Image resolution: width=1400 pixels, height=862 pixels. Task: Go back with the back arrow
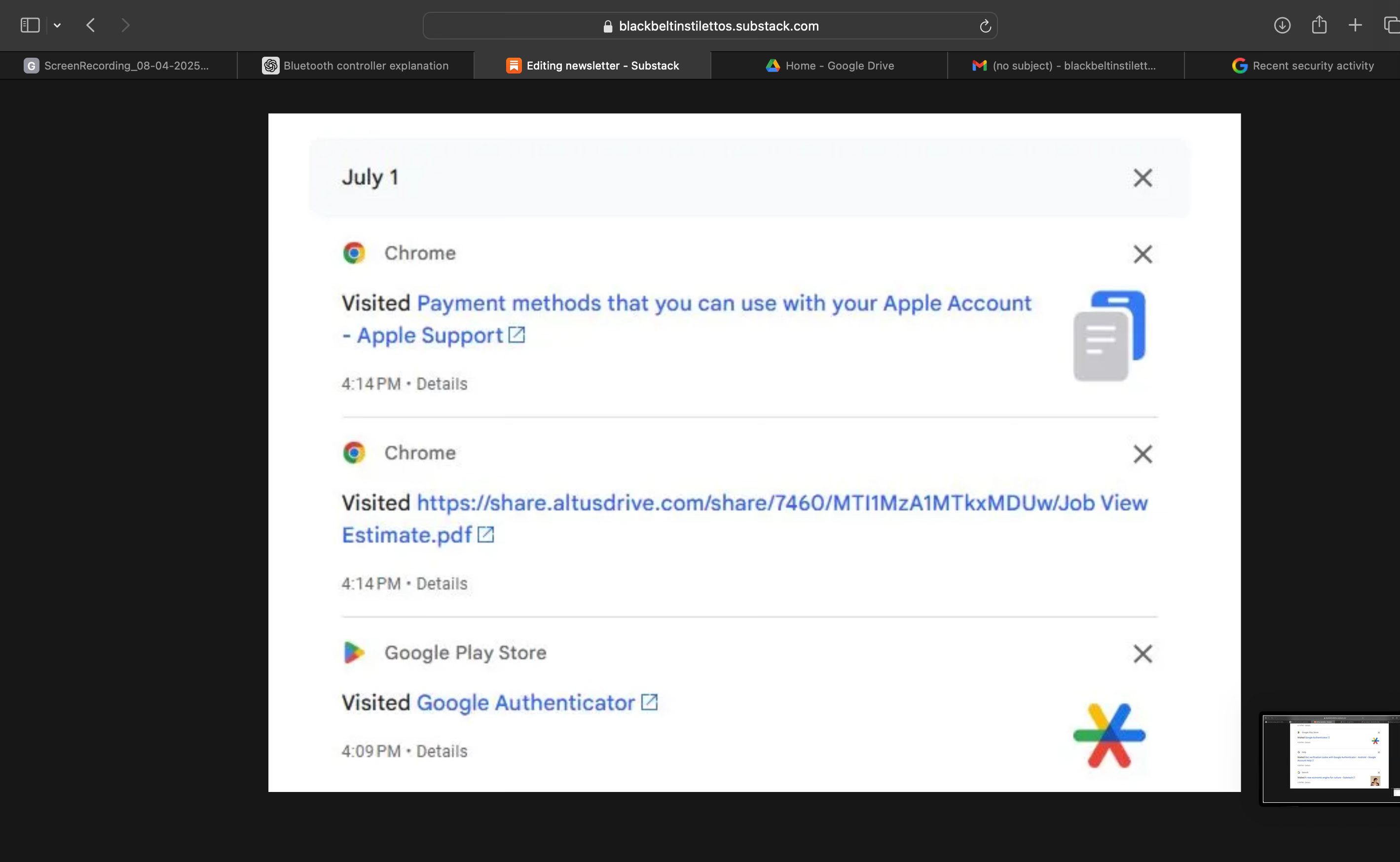[x=91, y=25]
